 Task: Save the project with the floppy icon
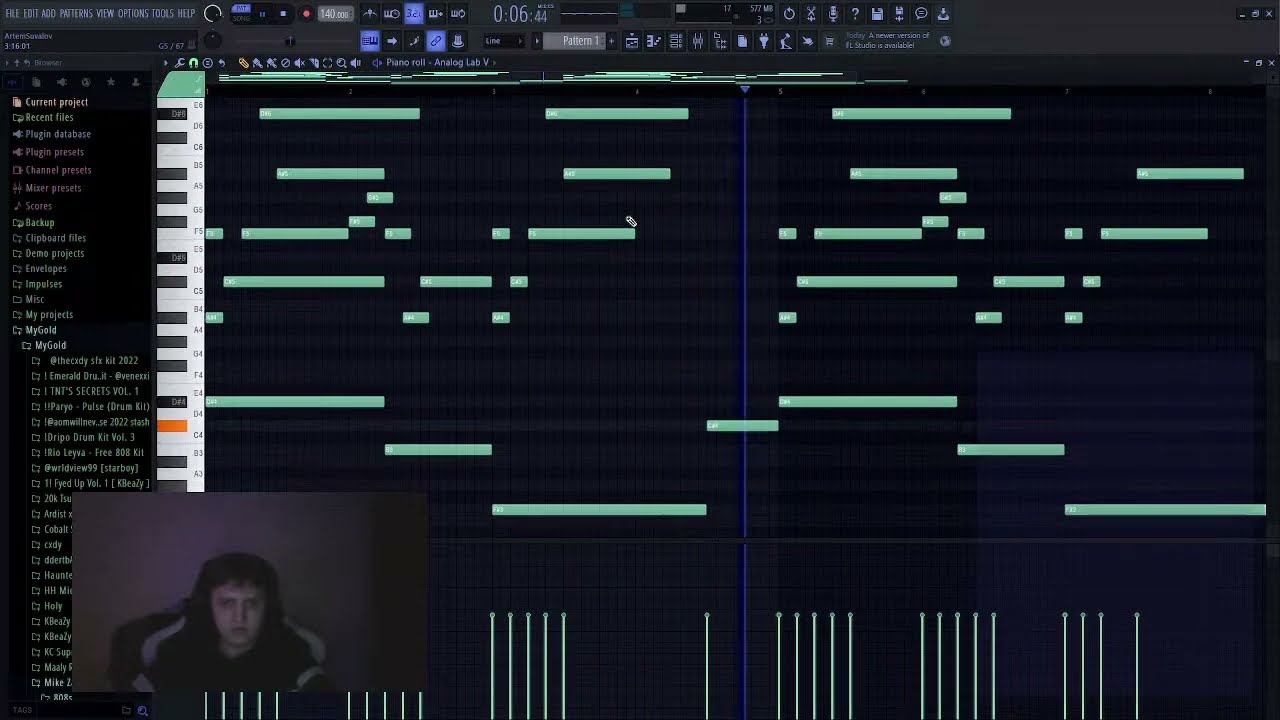pyautogui.click(x=877, y=14)
